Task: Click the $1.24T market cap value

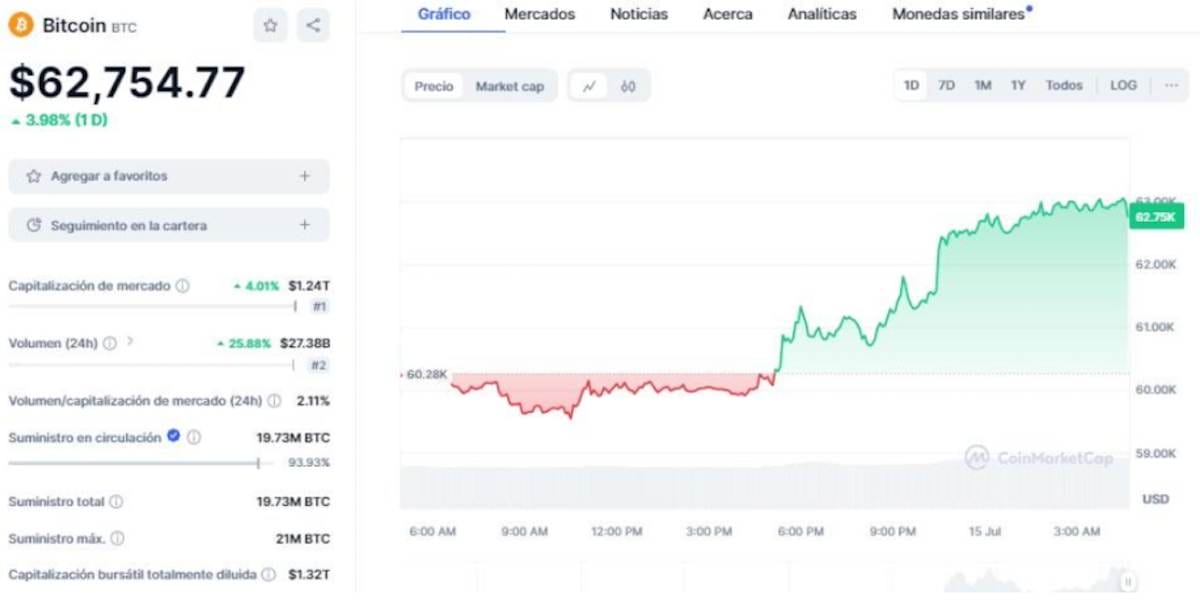Action: (309, 285)
